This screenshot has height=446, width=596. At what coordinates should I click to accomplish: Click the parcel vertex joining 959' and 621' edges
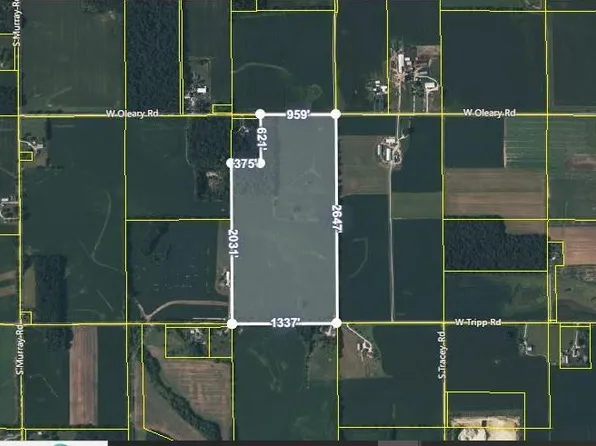click(x=260, y=114)
